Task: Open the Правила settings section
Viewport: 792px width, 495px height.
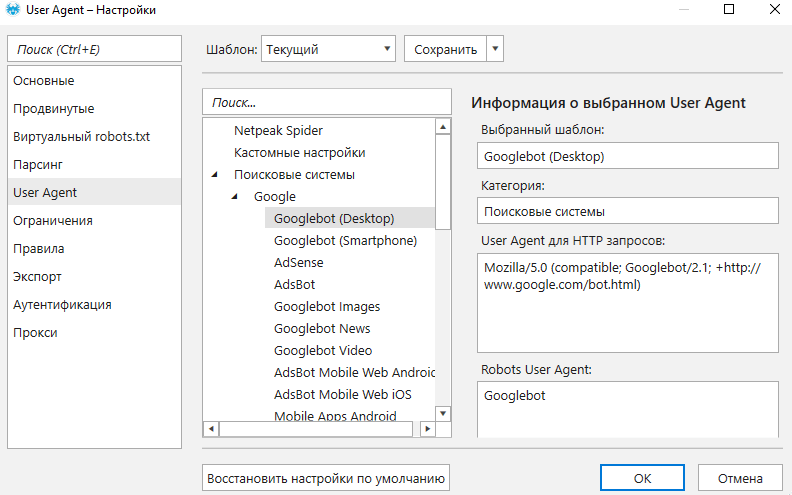Action: [x=94, y=249]
